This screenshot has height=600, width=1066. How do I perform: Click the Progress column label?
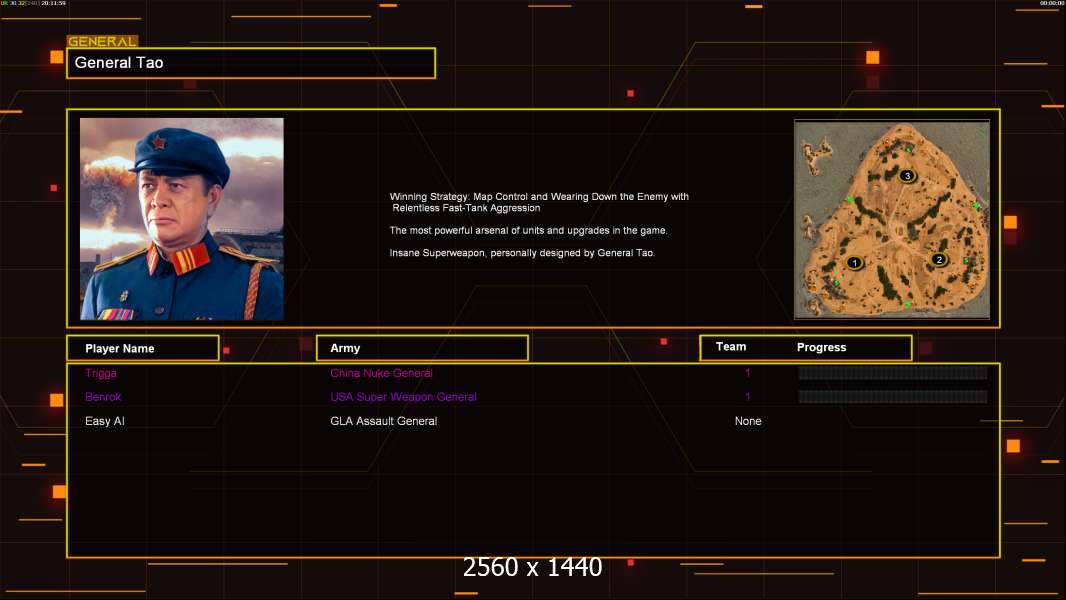point(821,348)
